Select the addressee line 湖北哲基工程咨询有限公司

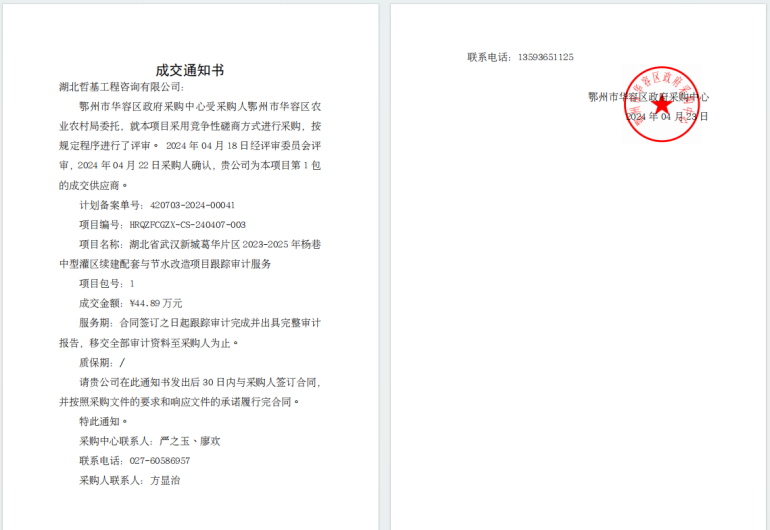pyautogui.click(x=121, y=87)
